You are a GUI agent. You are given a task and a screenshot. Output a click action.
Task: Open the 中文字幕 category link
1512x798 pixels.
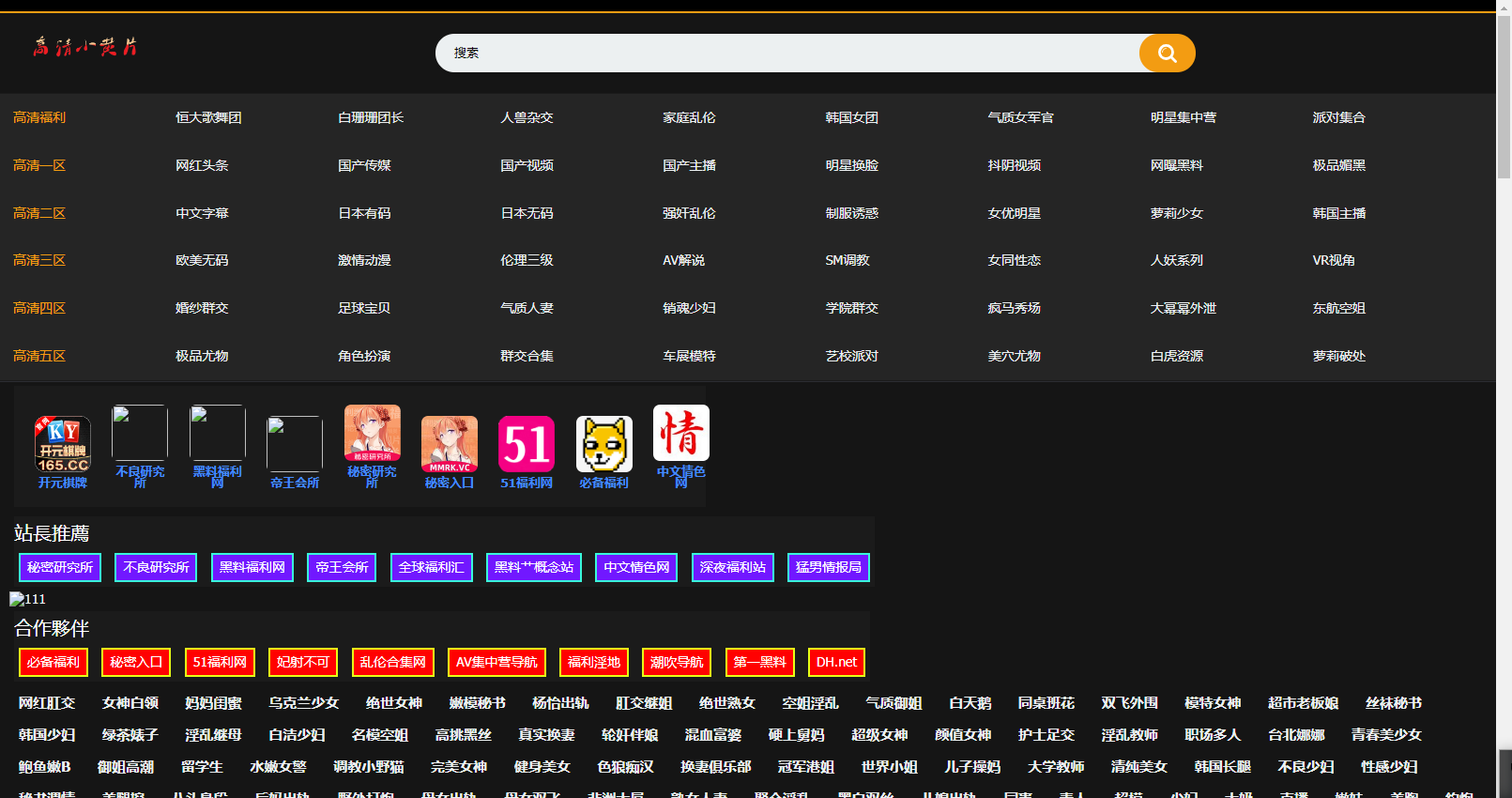(x=202, y=213)
